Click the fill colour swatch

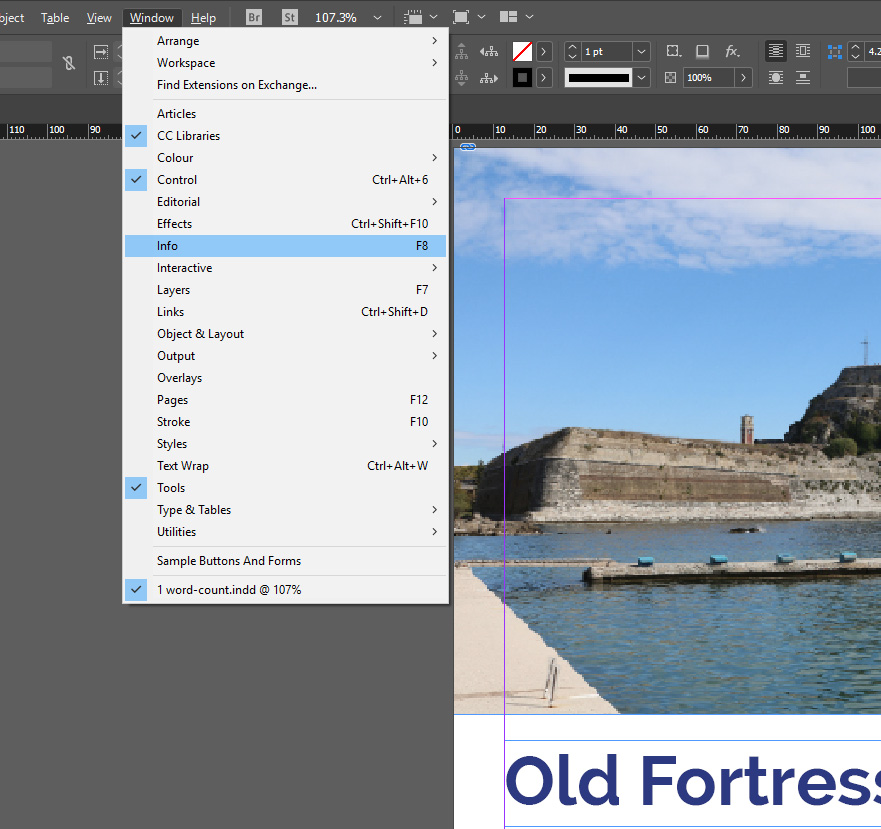coord(521,51)
